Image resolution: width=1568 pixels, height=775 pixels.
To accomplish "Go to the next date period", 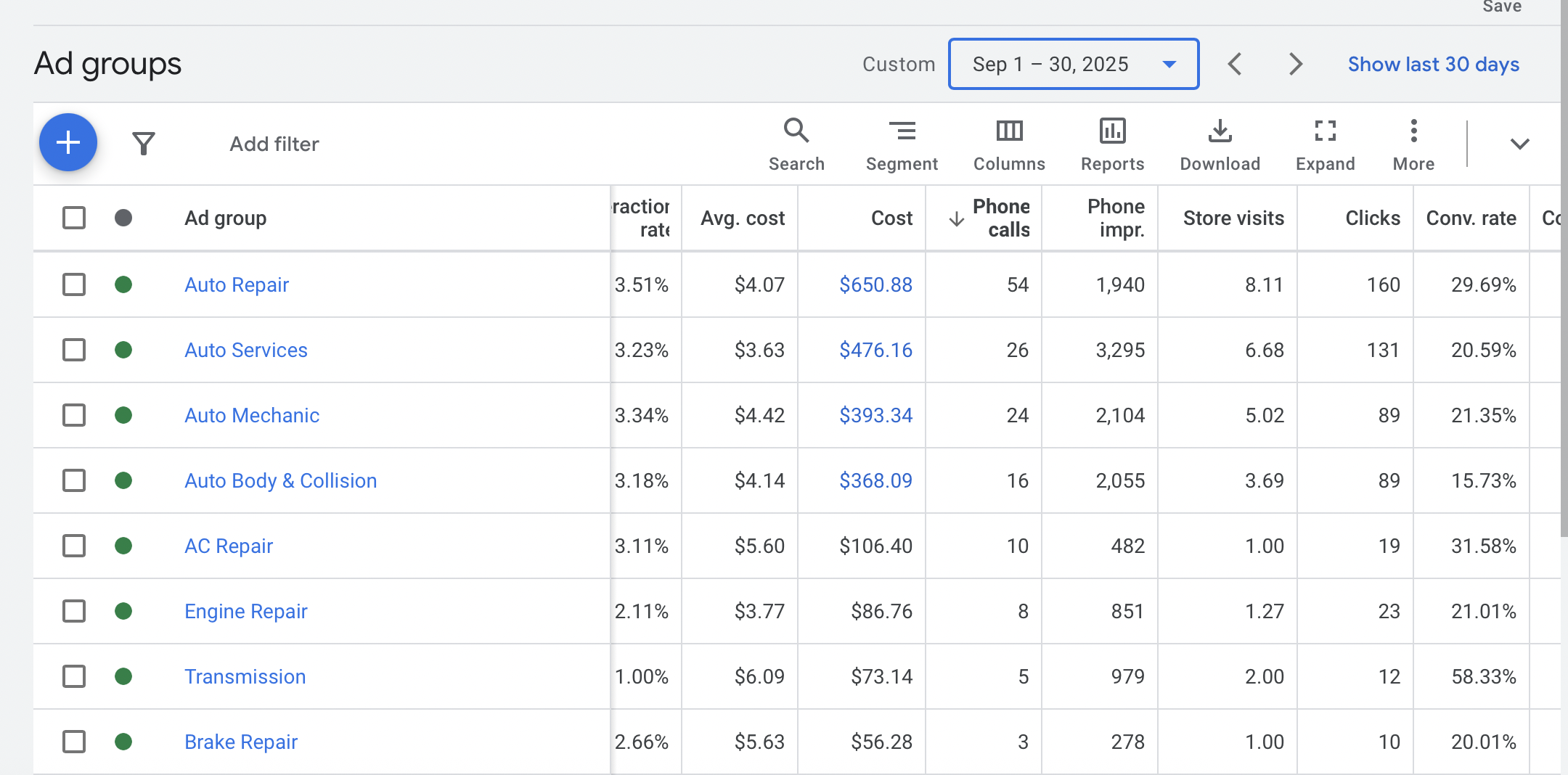I will click(1295, 64).
